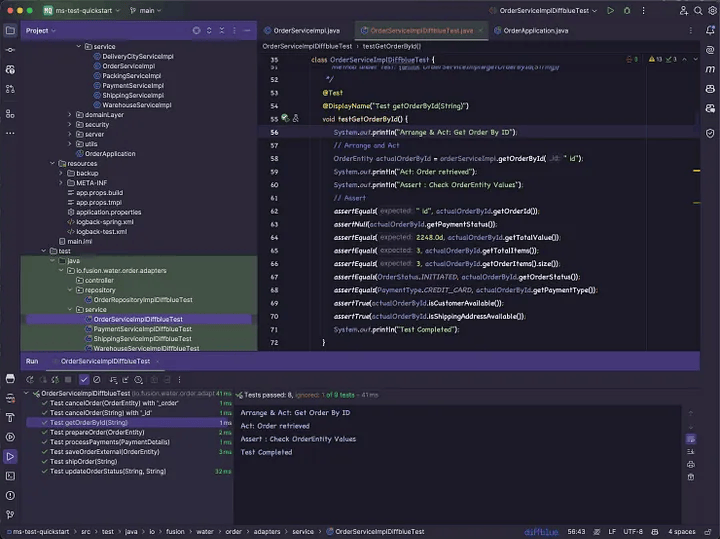
Task: Switch to OrderApplication.java tab
Action: (535, 31)
